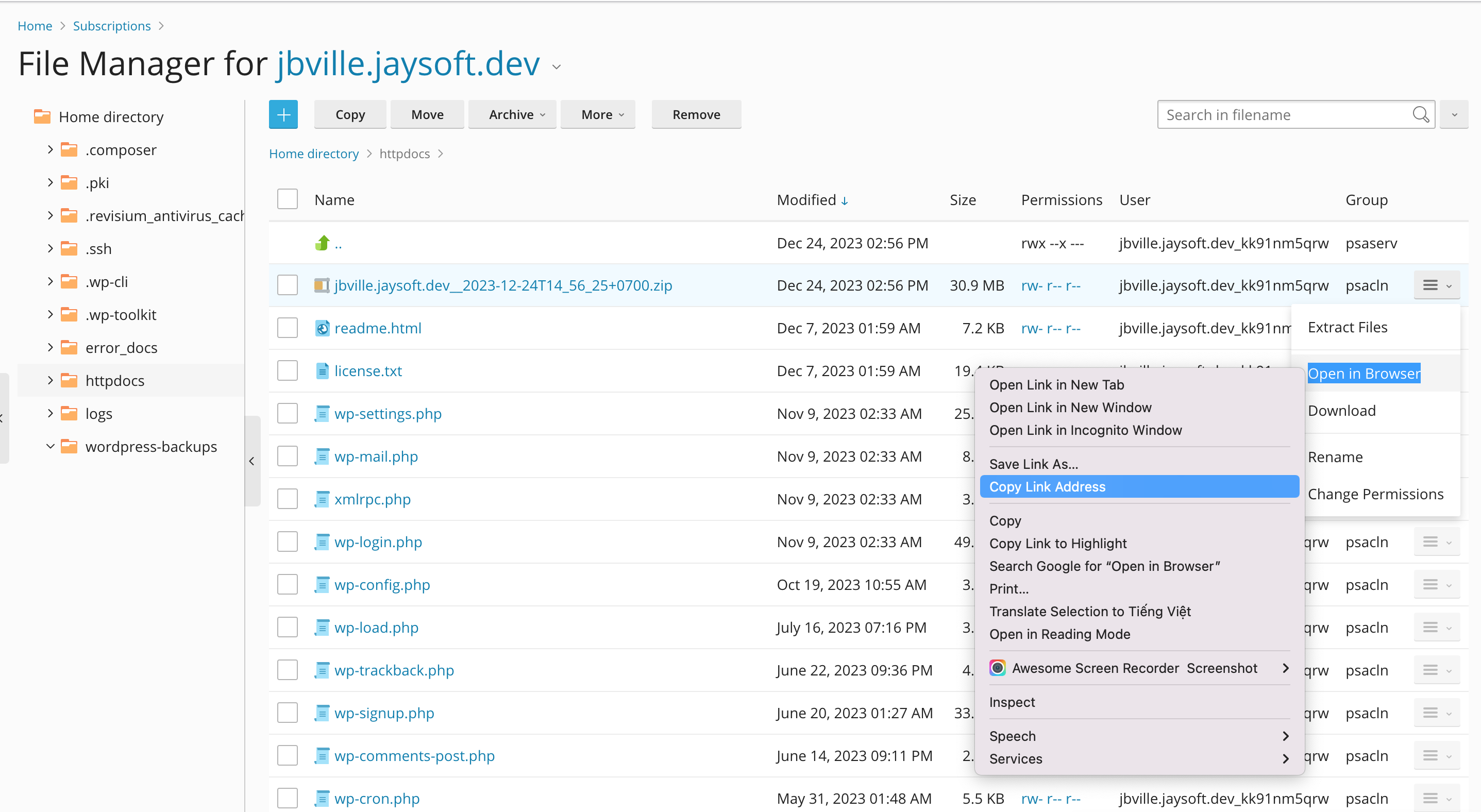Open the hamburger menu for wp-cron.php
The image size is (1481, 812).
[1436, 798]
